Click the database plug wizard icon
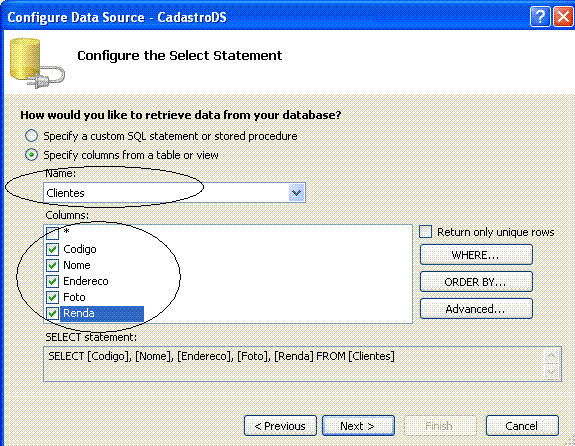The image size is (575, 446). [37, 63]
